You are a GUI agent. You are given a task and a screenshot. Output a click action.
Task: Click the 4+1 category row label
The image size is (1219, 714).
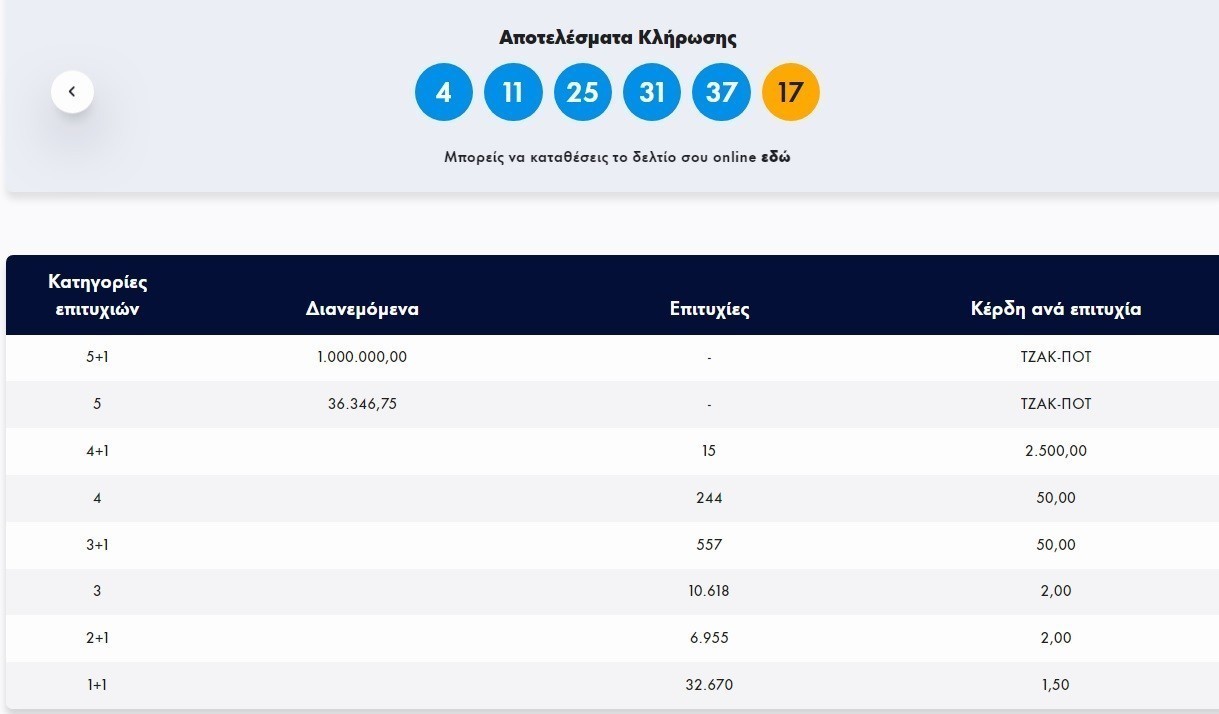(x=97, y=451)
